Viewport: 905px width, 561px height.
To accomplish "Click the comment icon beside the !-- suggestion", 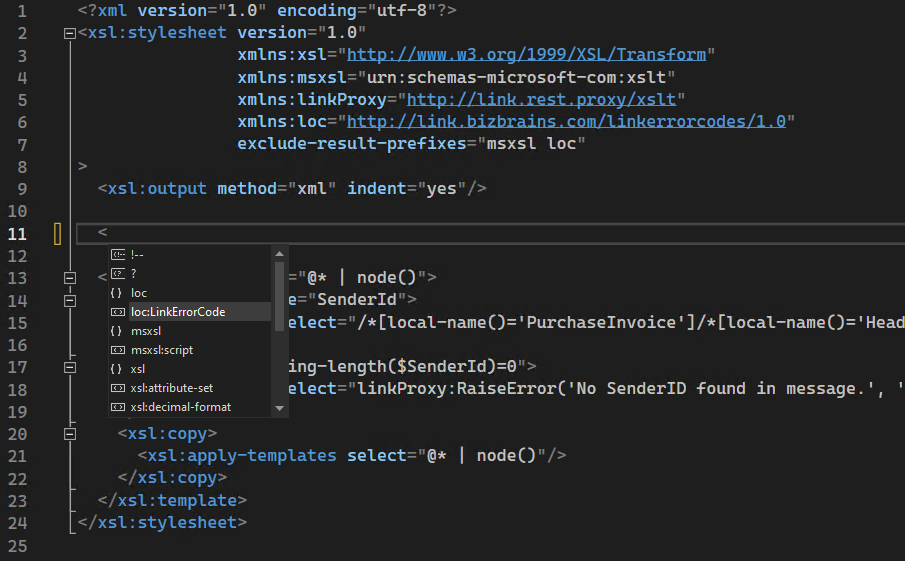I will [x=118, y=255].
